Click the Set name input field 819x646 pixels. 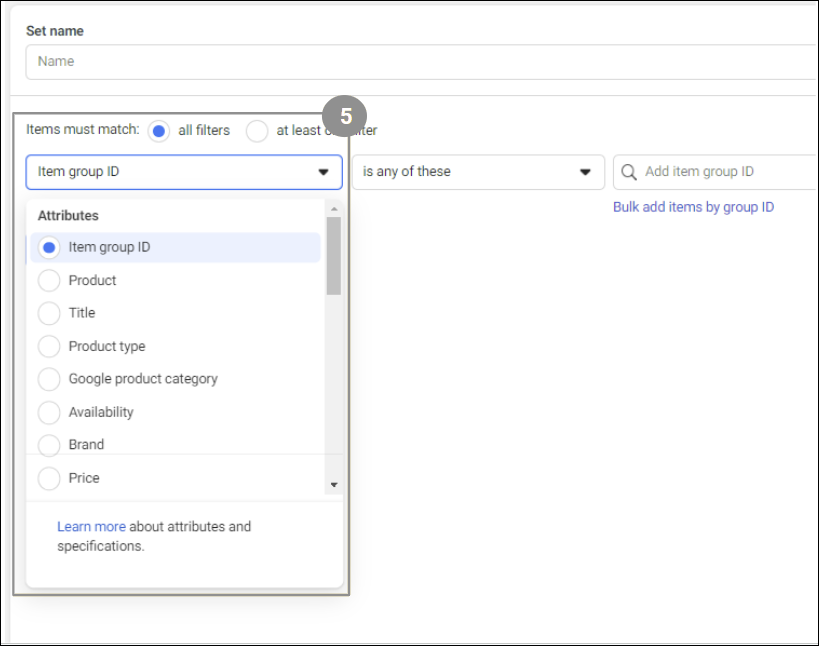(422, 62)
